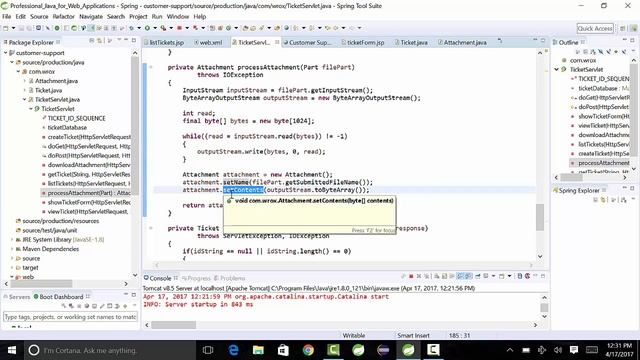
Task: Toggle Hide Fields in Outline toolbar
Action: (x=600, y=52)
